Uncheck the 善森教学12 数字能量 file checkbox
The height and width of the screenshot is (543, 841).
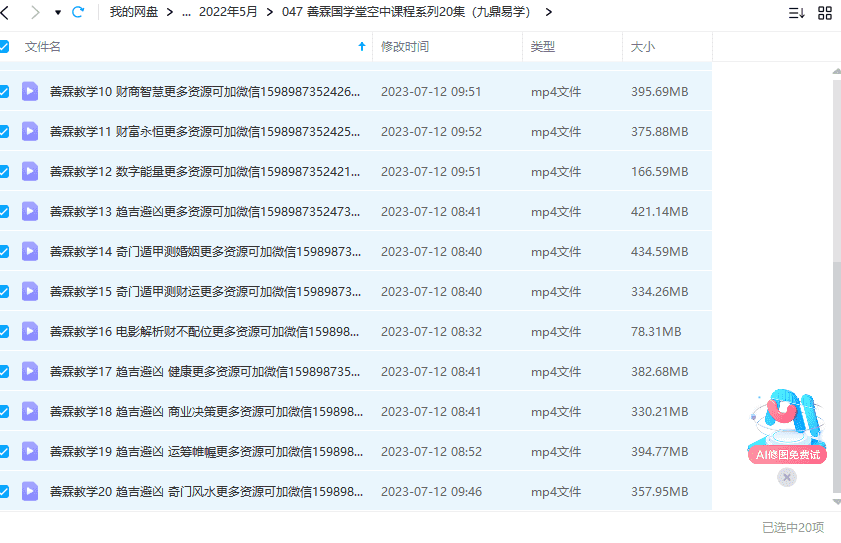click(x=5, y=171)
